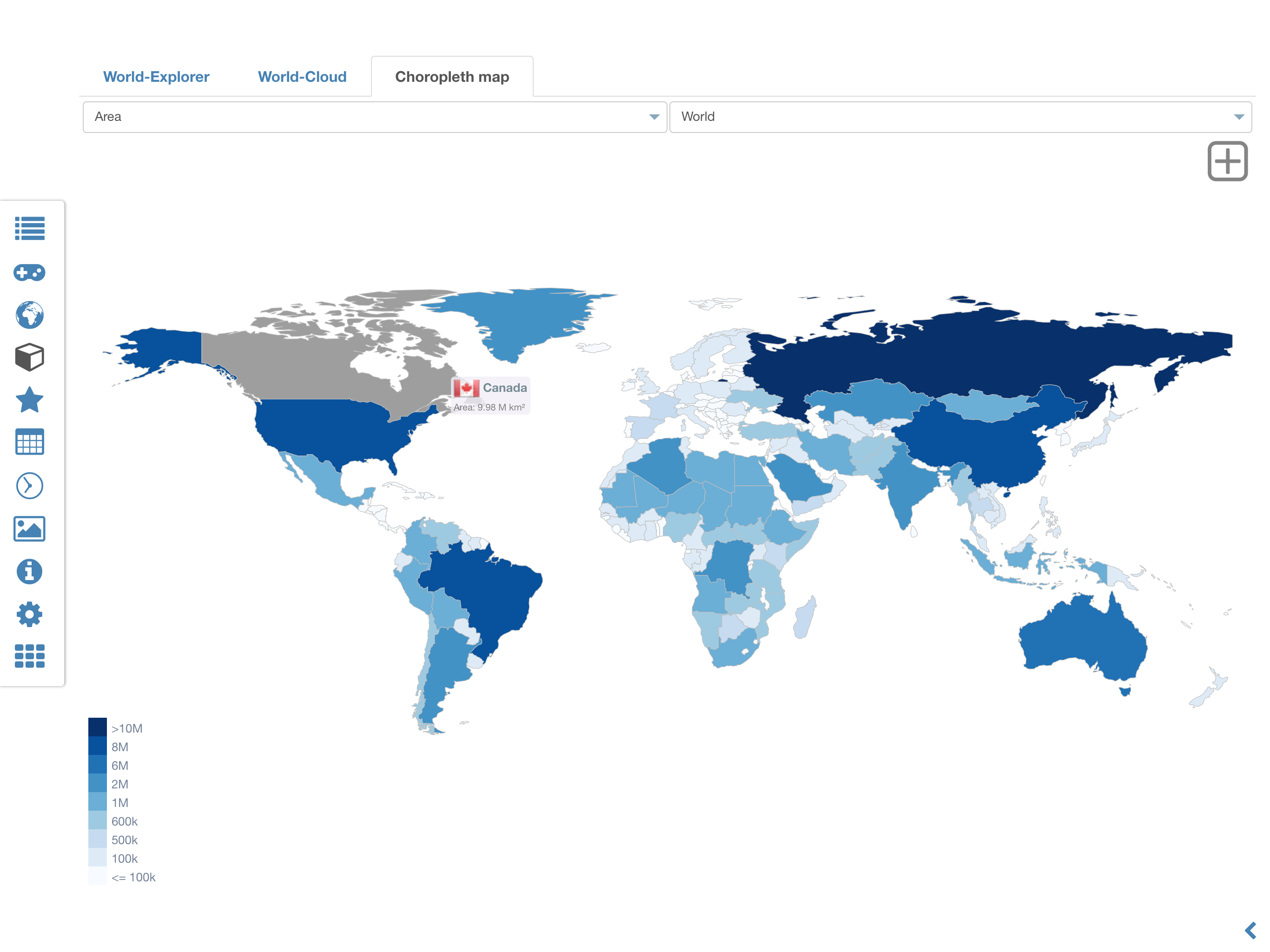Open the info icon in sidebar

pyautogui.click(x=29, y=571)
